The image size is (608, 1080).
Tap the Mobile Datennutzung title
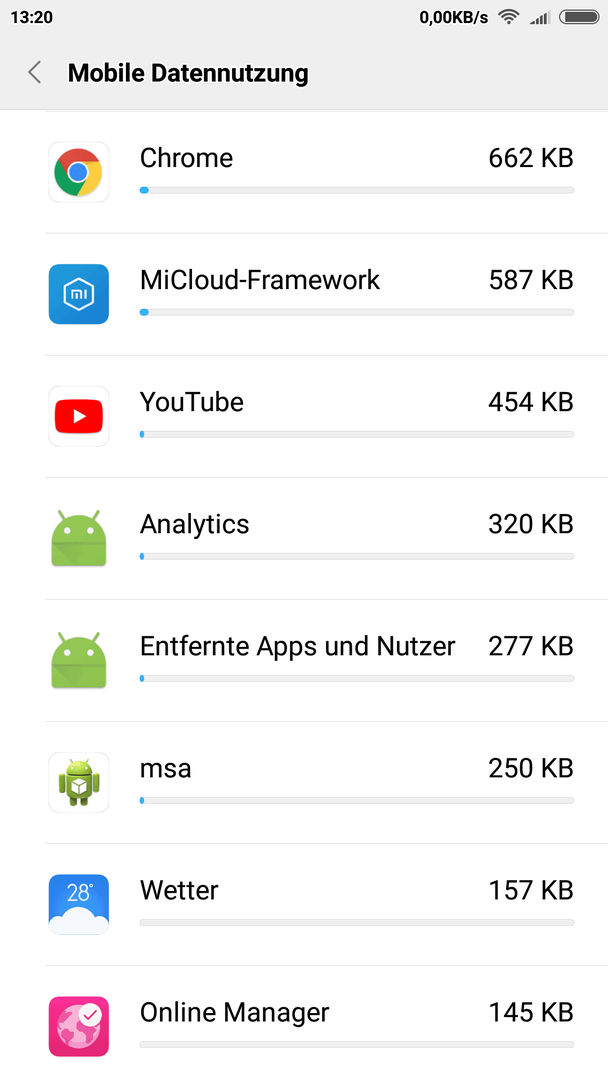point(188,72)
